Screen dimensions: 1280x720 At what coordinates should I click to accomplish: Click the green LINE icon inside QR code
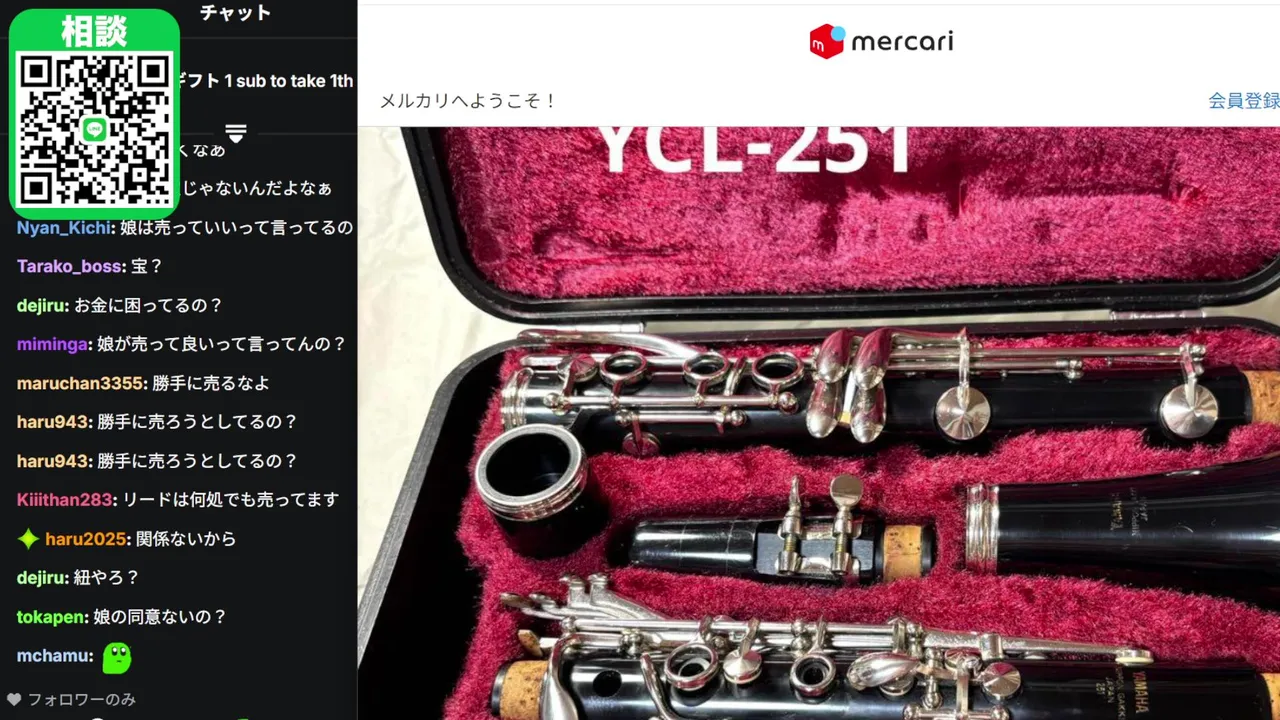95,129
